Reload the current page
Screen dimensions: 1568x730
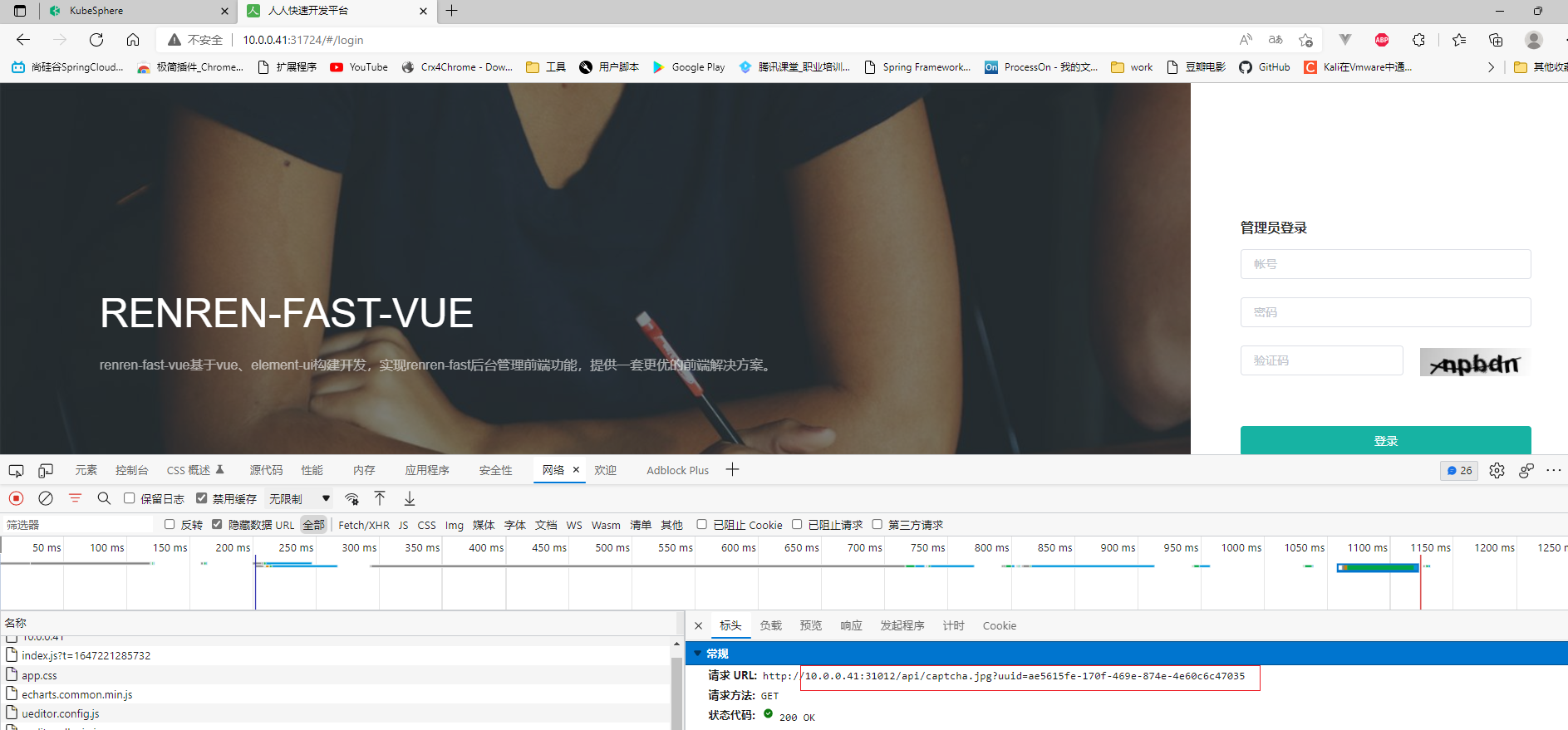[x=96, y=40]
